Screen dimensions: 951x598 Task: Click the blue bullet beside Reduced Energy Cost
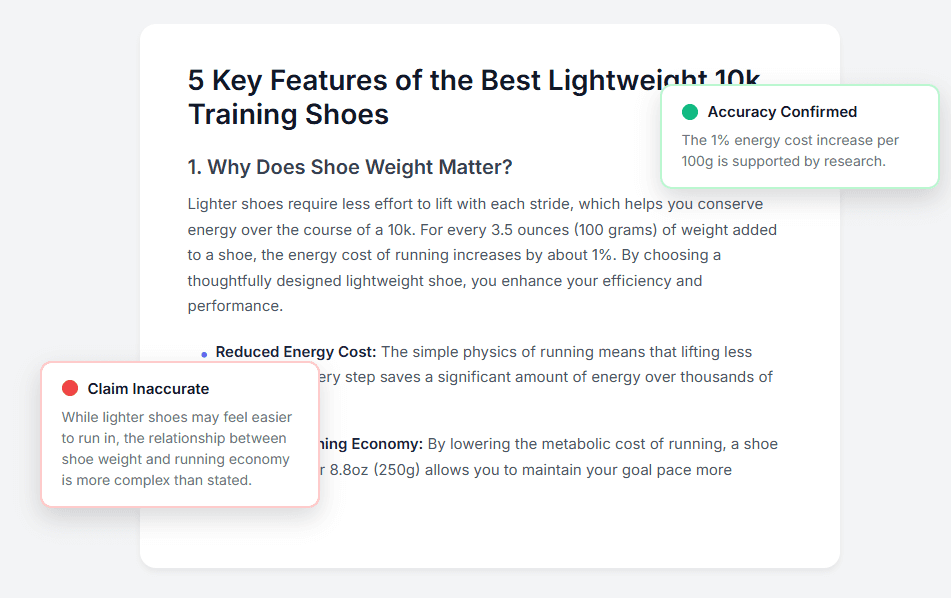click(204, 354)
